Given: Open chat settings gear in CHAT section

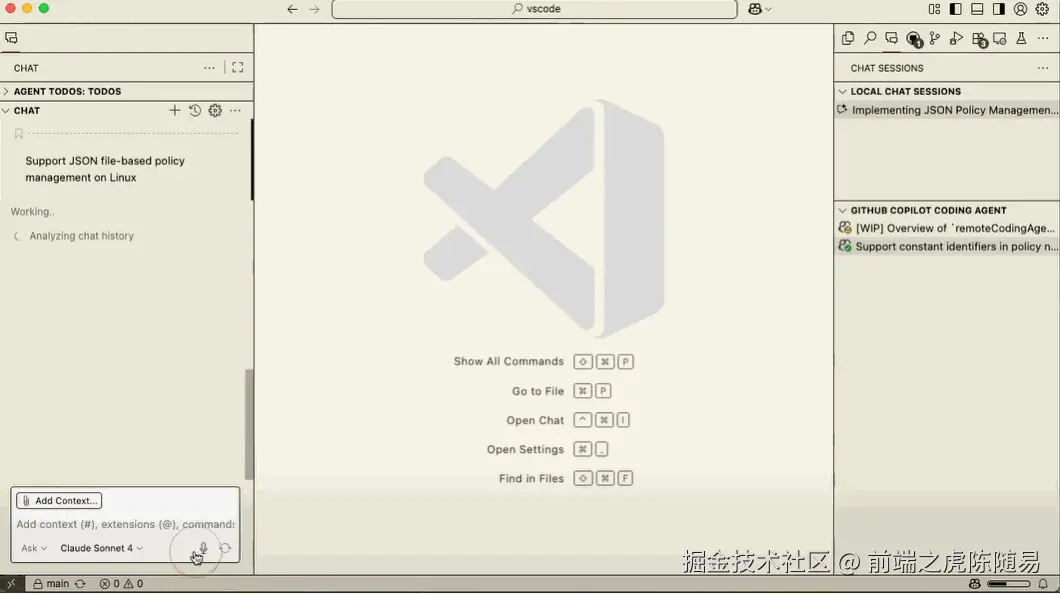Looking at the screenshot, I should tap(215, 110).
